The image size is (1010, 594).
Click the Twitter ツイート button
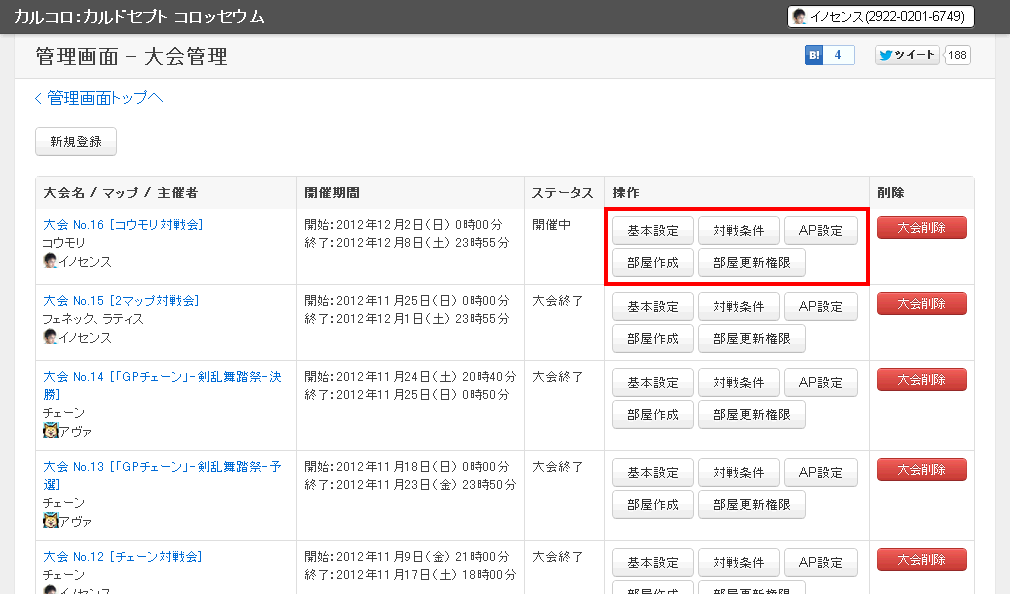point(907,55)
